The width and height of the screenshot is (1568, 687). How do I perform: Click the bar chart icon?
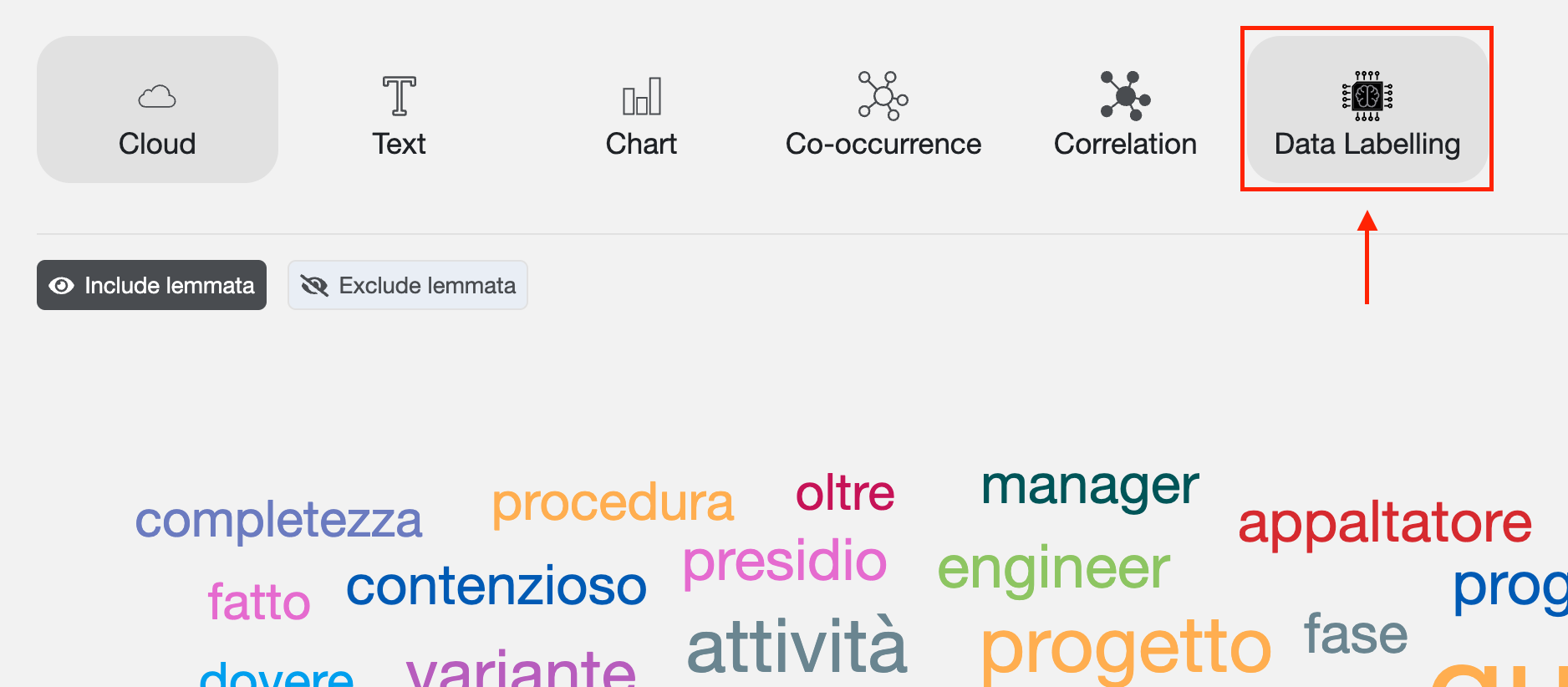pyautogui.click(x=642, y=96)
